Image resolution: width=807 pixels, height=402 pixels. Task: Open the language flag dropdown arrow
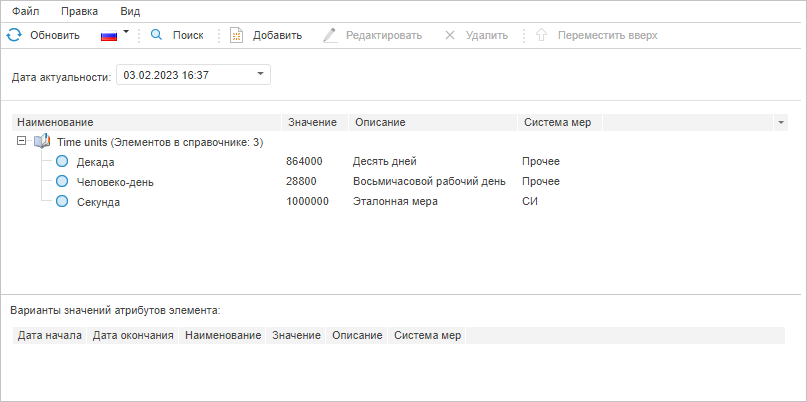pos(127,32)
